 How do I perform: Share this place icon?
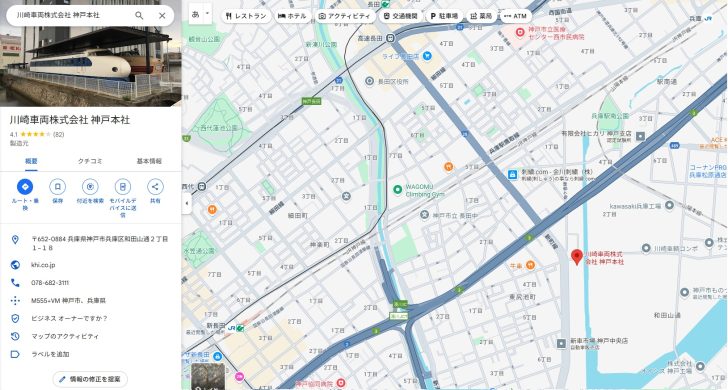[155, 187]
